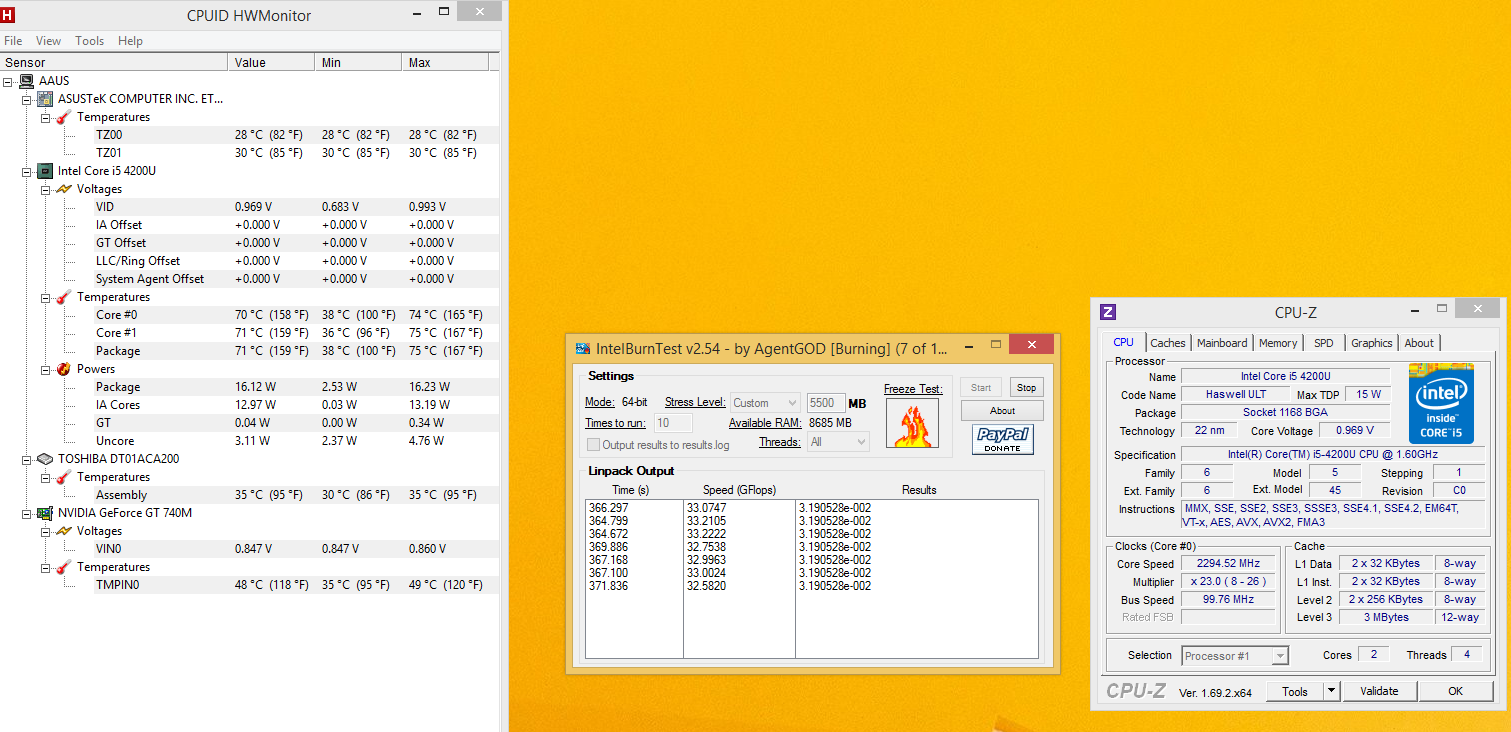Click the PayPal Donate image
Image resolution: width=1511 pixels, height=732 pixels.
1002,440
